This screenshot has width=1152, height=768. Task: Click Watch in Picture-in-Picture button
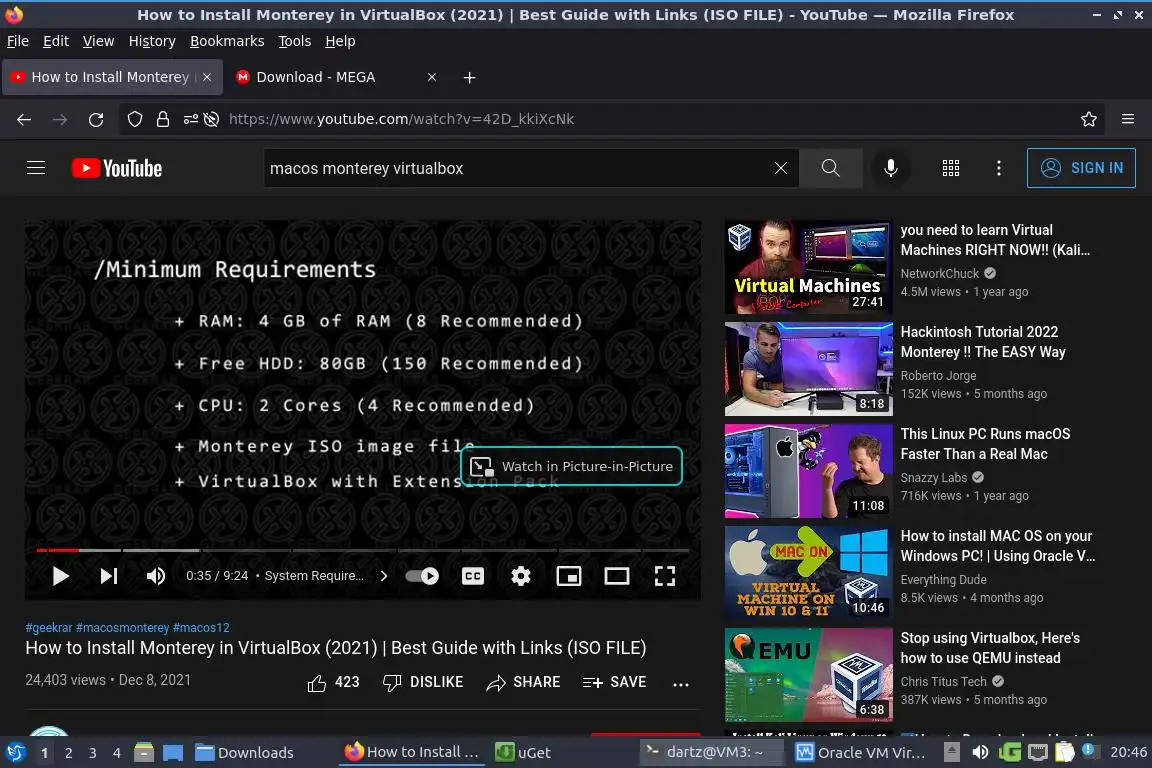point(572,467)
